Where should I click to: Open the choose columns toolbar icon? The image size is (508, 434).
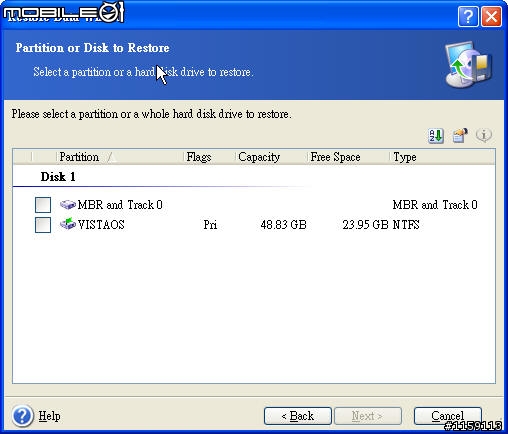pos(460,135)
